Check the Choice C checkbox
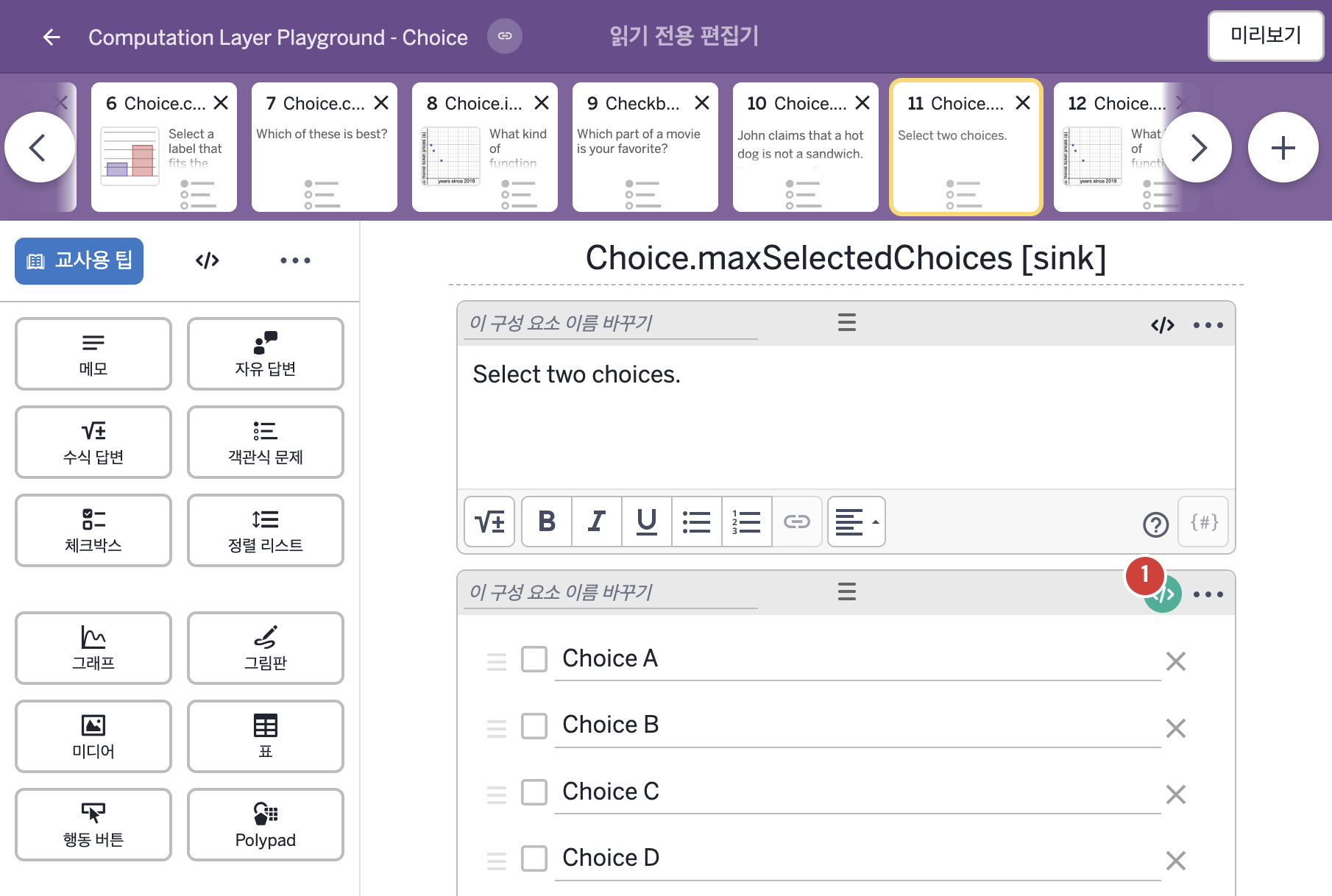 coord(534,792)
